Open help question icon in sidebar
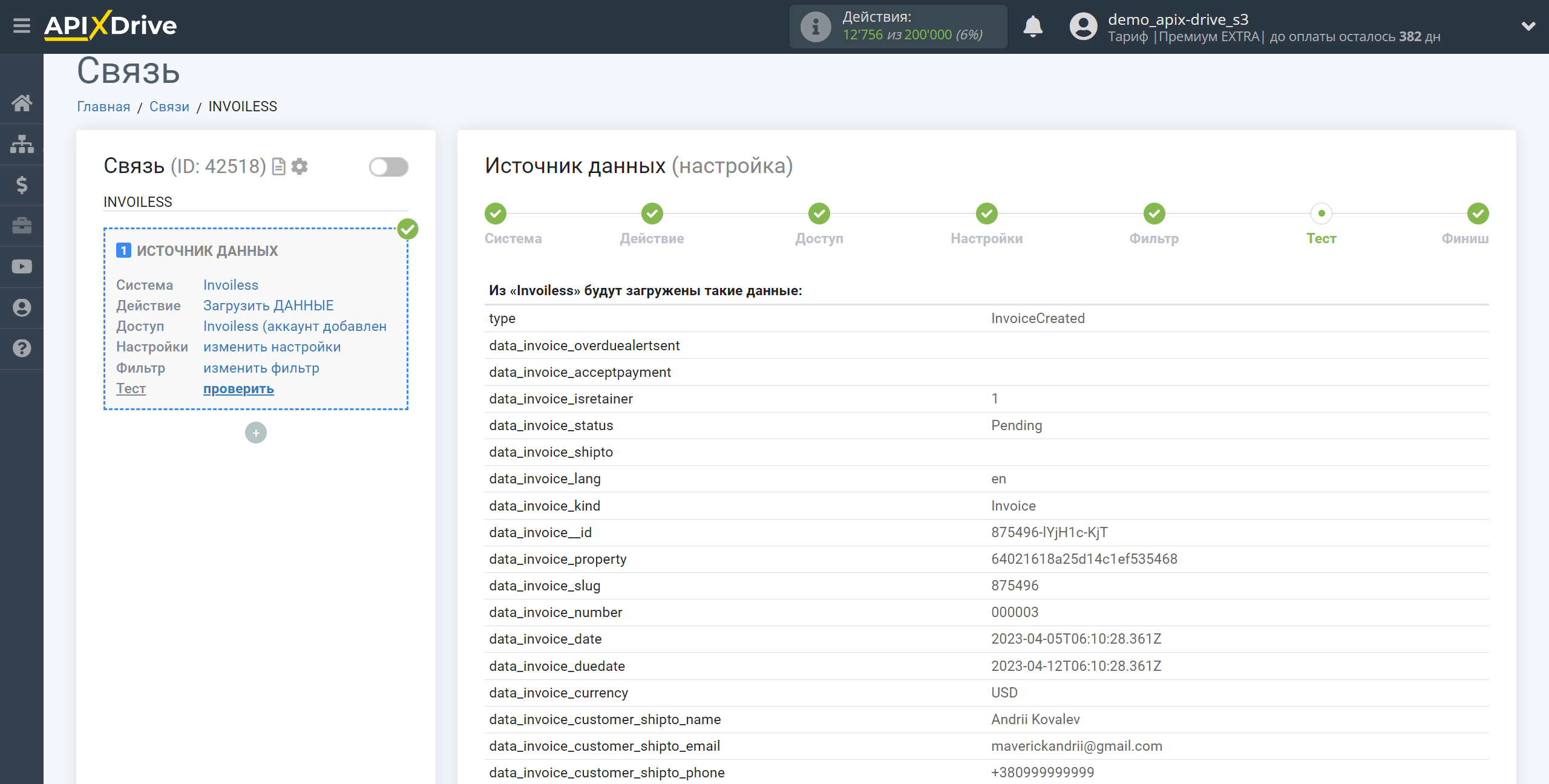 click(22, 348)
